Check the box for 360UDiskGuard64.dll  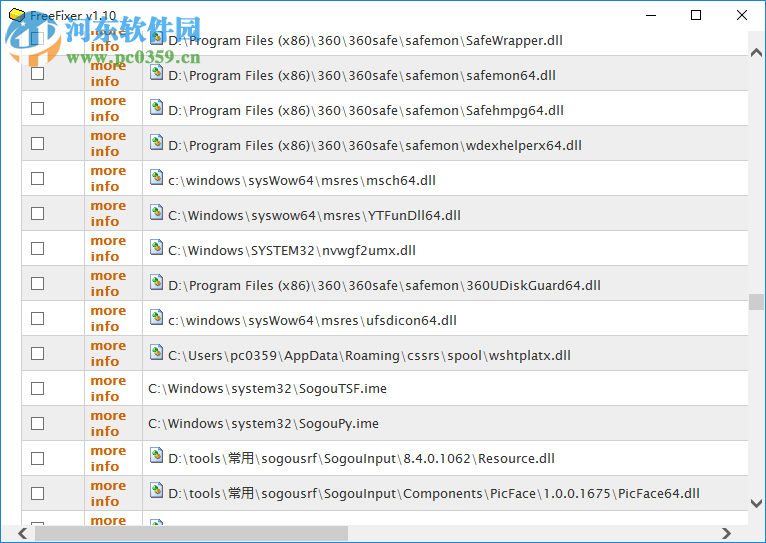[38, 284]
